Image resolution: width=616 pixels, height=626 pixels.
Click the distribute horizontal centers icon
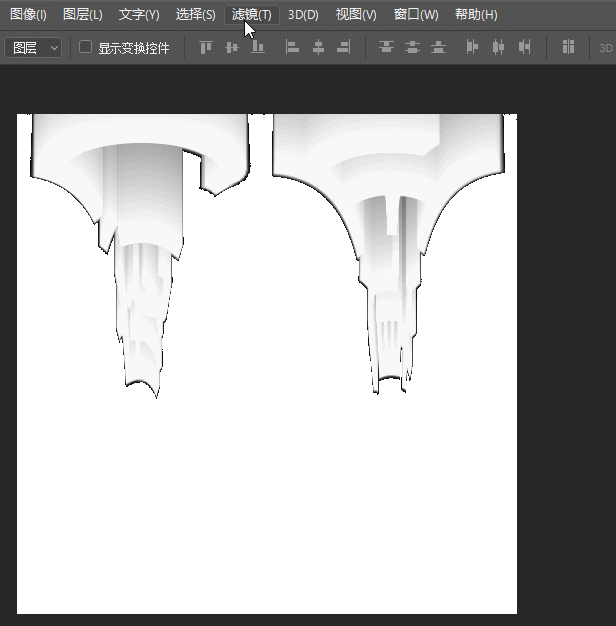click(498, 47)
